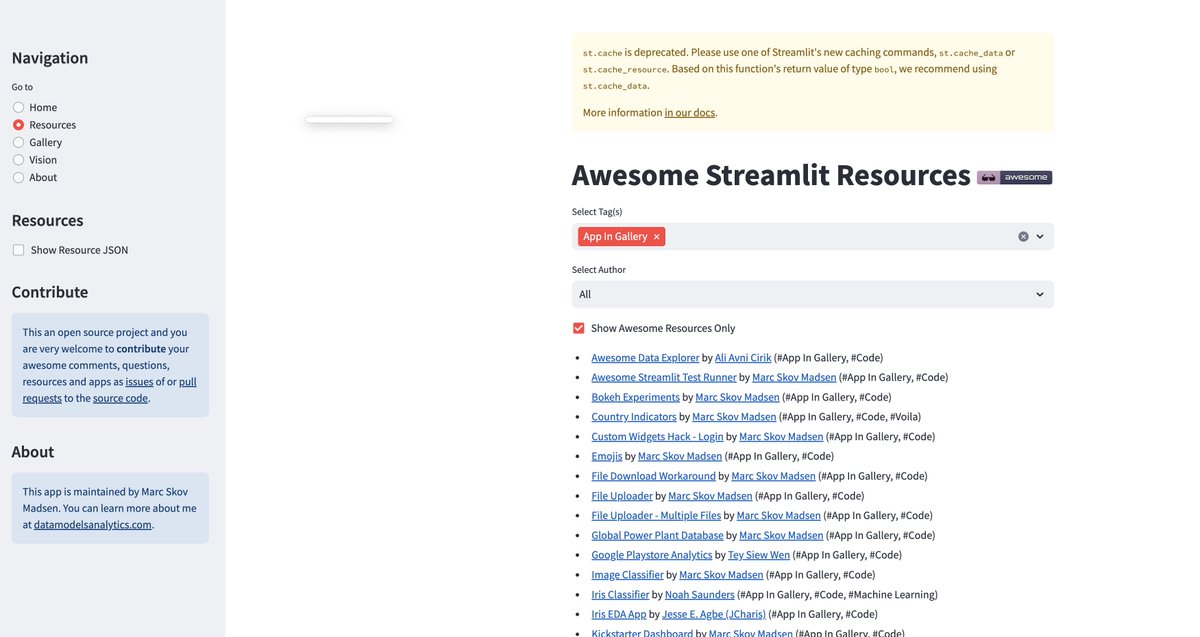Open Tey Siew Wen author link
The width and height of the screenshot is (1200, 637).
point(759,555)
